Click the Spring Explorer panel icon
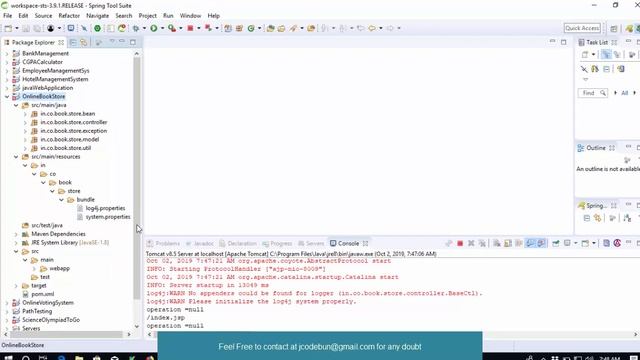The width and height of the screenshot is (640, 360). tap(582, 206)
